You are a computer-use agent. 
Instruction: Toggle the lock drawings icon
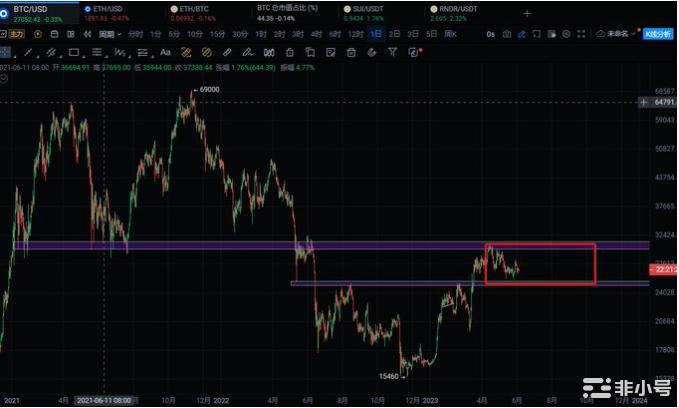(x=289, y=53)
